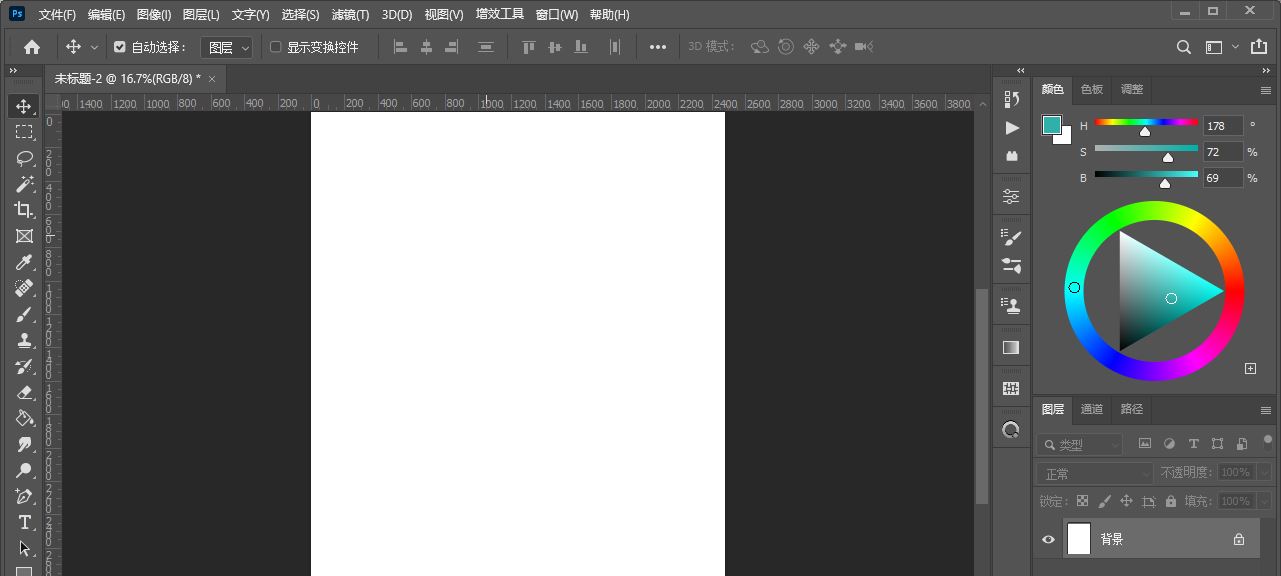Click the foreground teal color swatch

(x=1051, y=125)
